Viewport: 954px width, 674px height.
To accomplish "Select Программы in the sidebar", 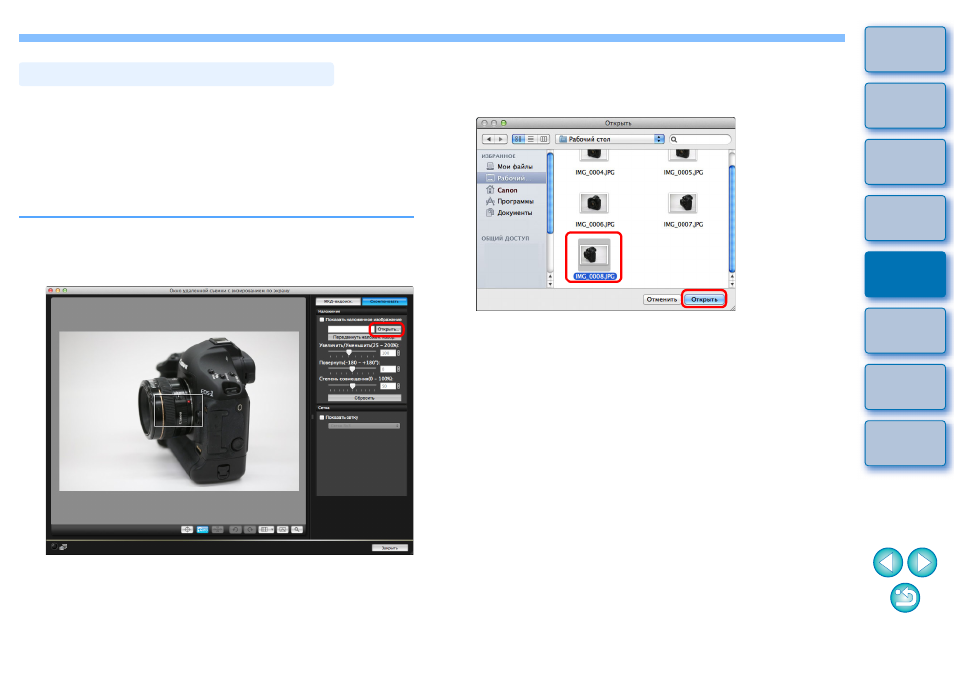I will [x=510, y=201].
